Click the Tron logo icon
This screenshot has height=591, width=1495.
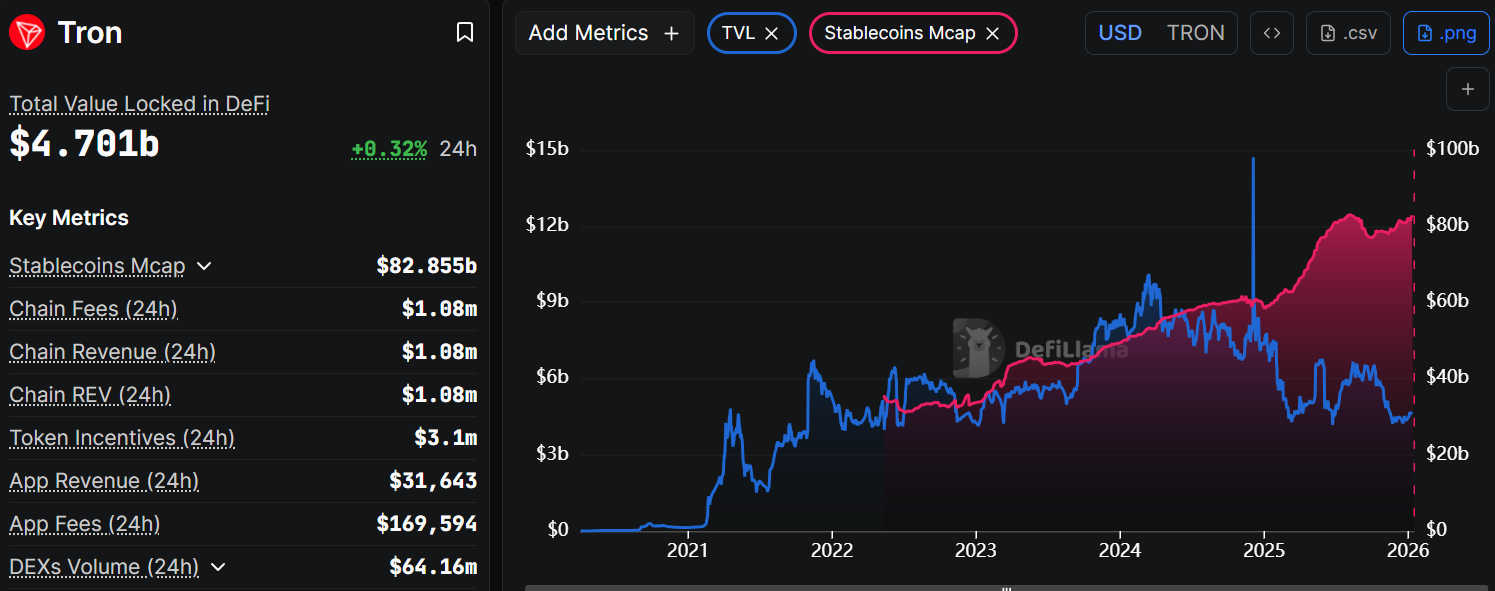point(26,33)
